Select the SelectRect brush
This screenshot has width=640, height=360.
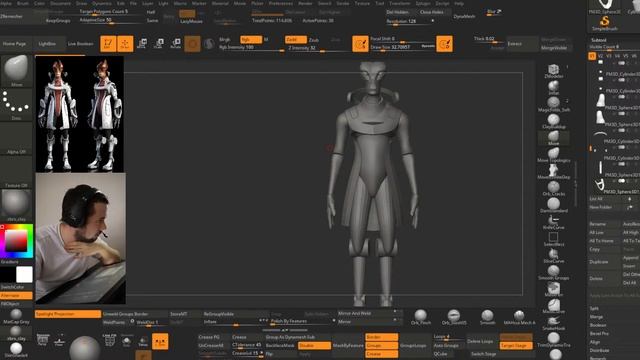[553, 239]
